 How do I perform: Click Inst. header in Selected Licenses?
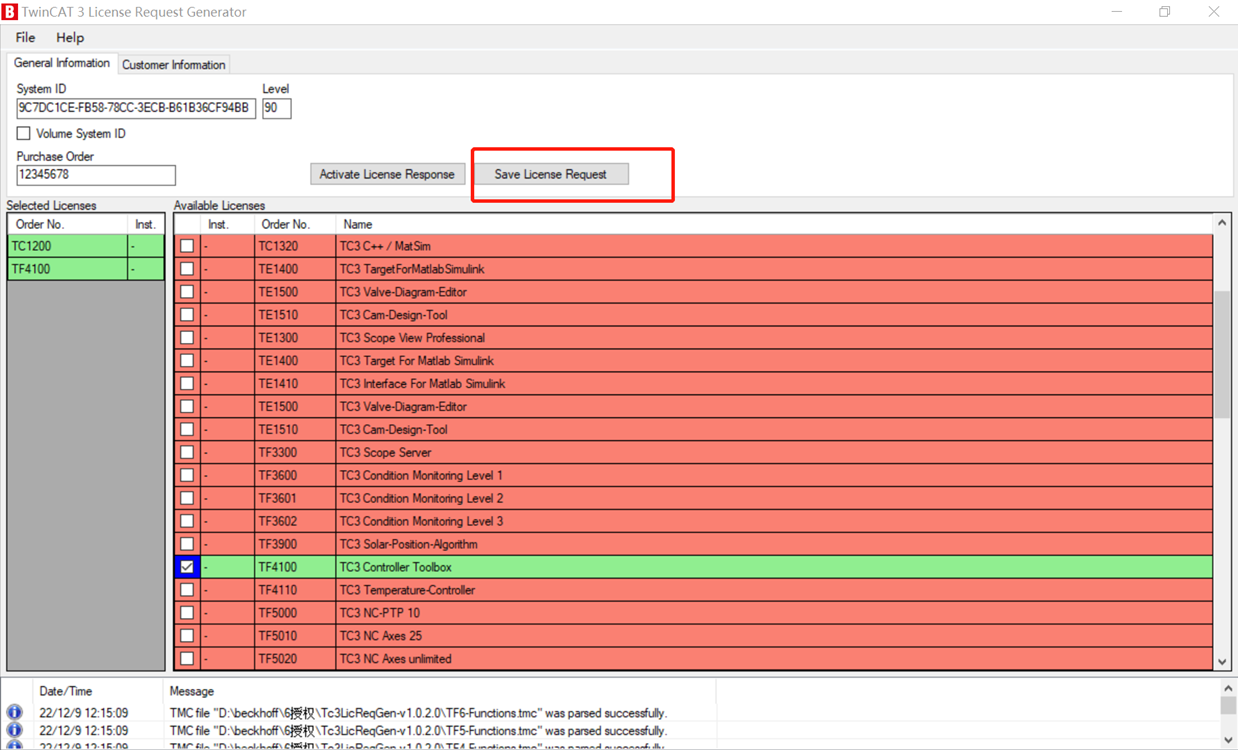pyautogui.click(x=146, y=224)
